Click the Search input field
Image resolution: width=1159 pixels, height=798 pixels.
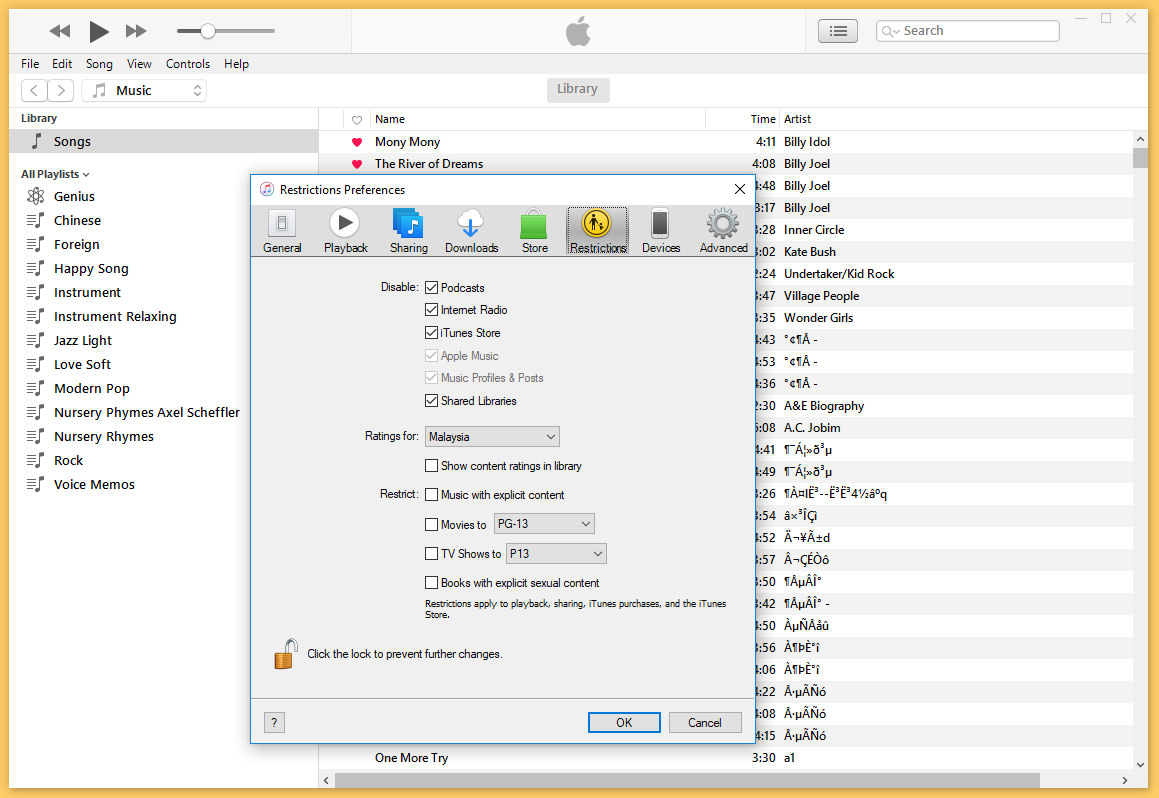968,31
